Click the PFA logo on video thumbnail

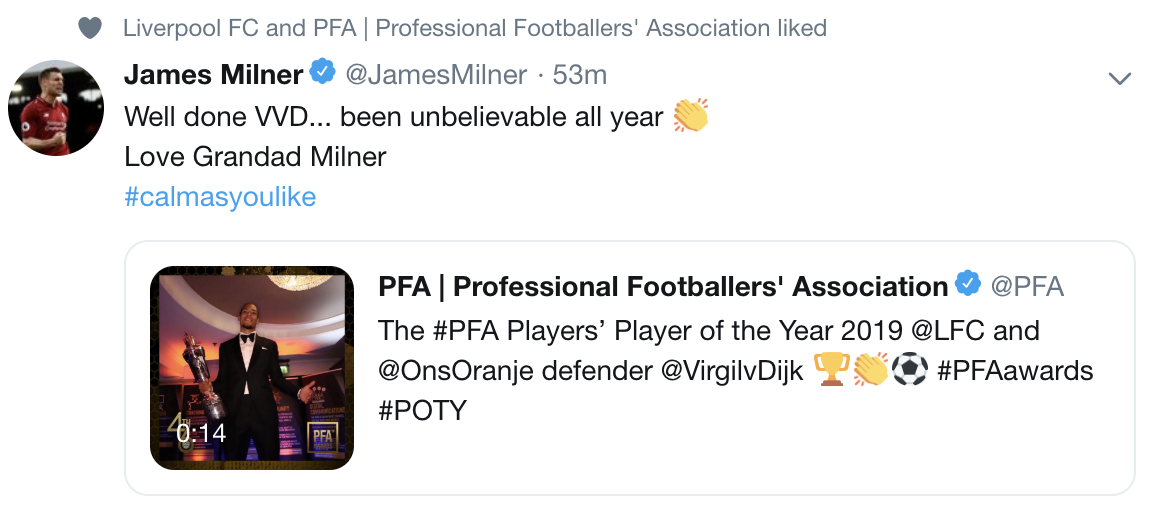[322, 438]
